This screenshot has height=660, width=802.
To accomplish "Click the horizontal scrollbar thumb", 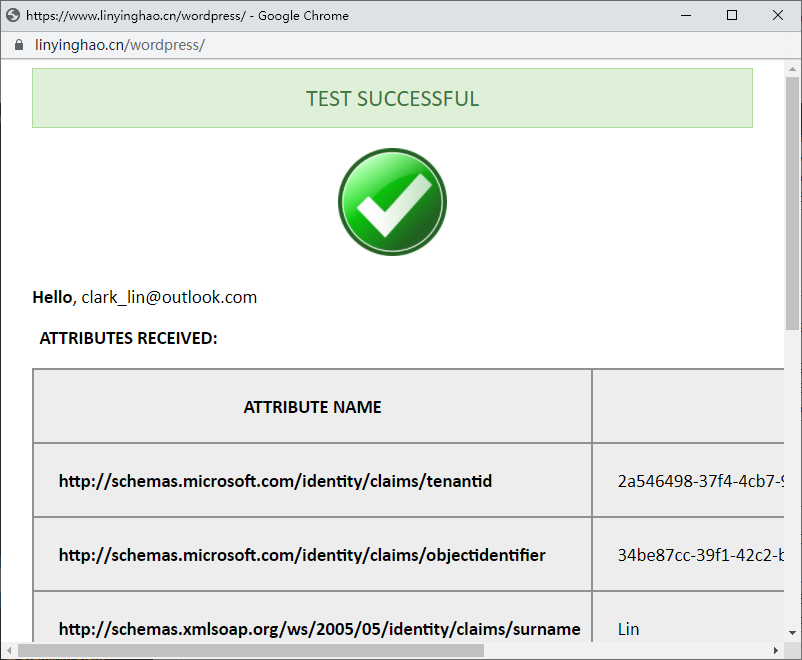I will point(250,651).
